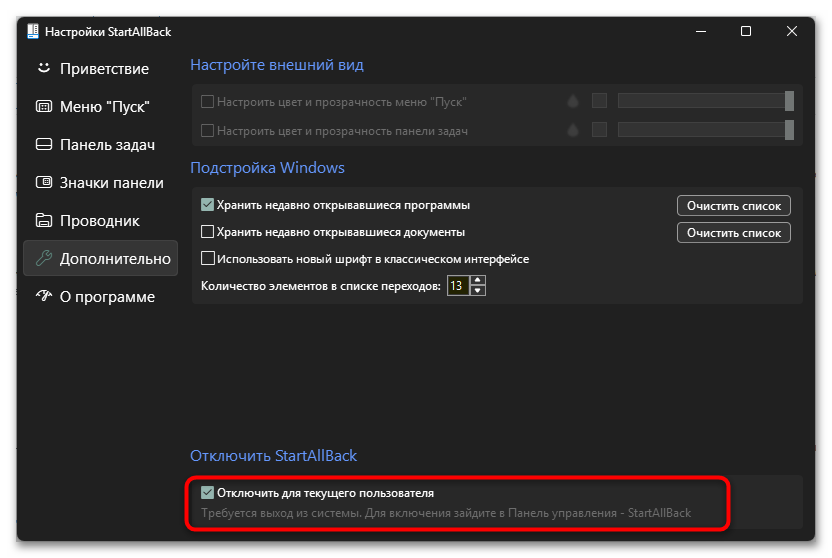Click the jump list items count field
Image resolution: width=832 pixels, height=558 pixels.
(458, 286)
